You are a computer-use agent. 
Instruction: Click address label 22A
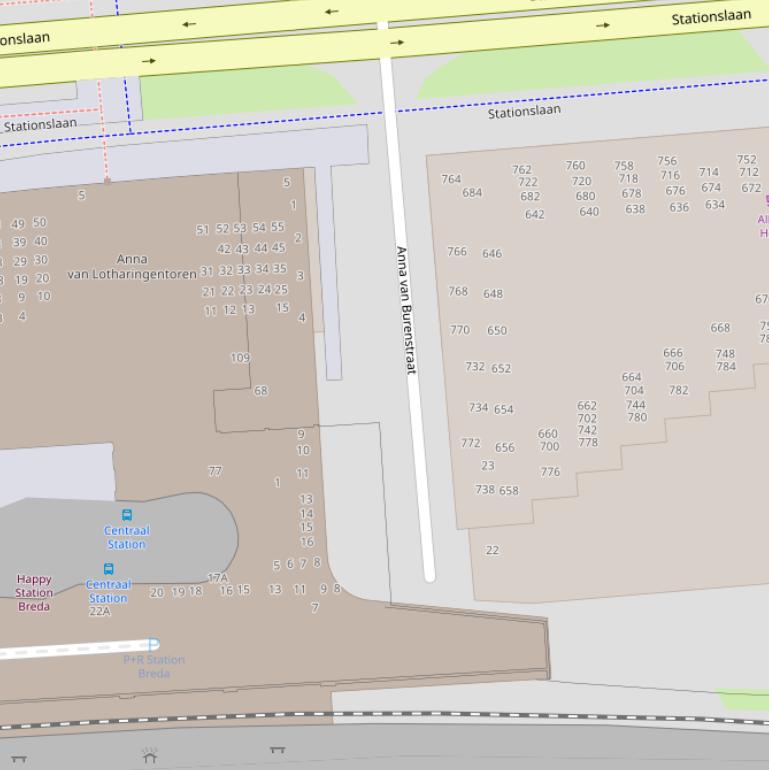100,611
